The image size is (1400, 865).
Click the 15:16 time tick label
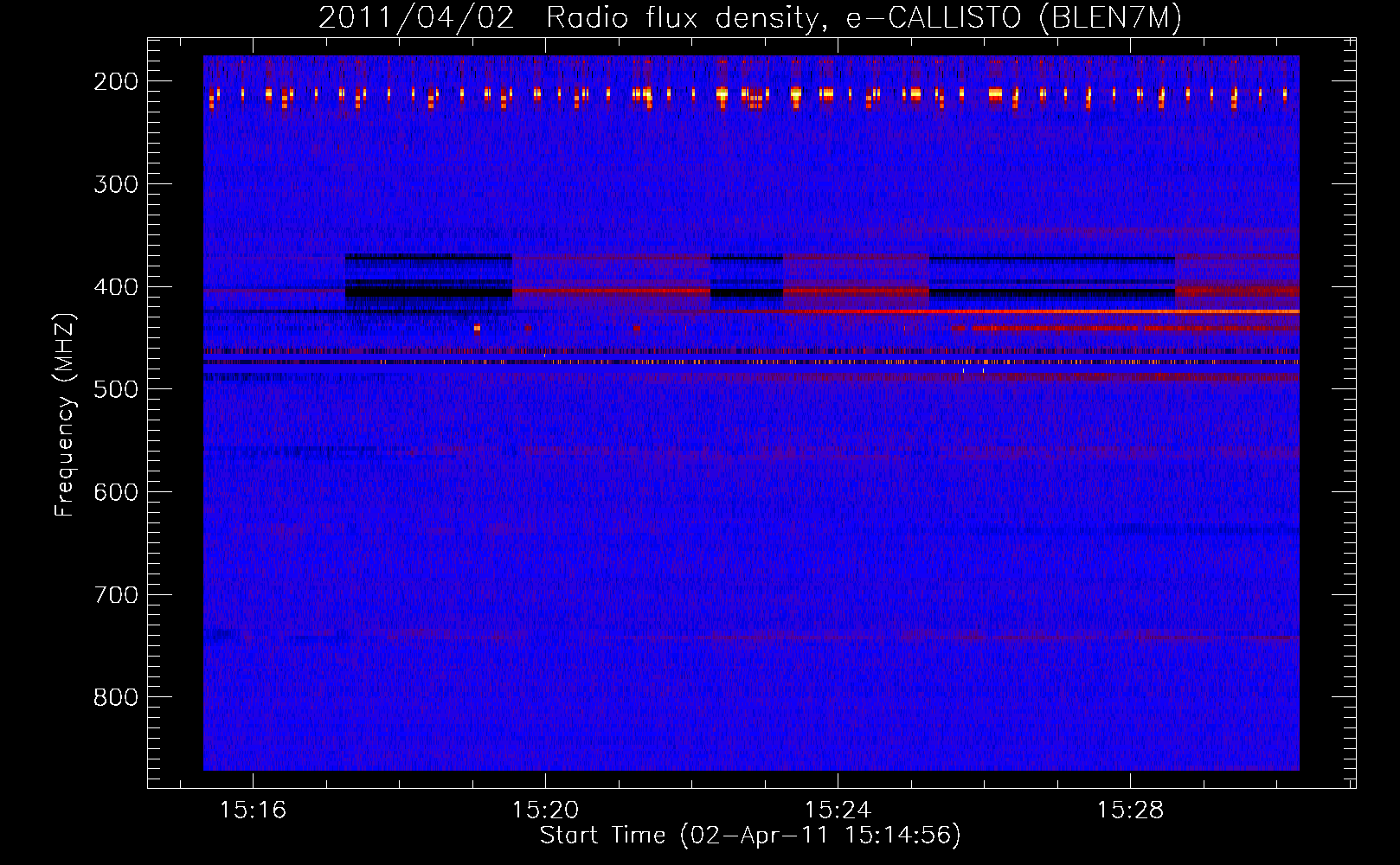coord(253,810)
